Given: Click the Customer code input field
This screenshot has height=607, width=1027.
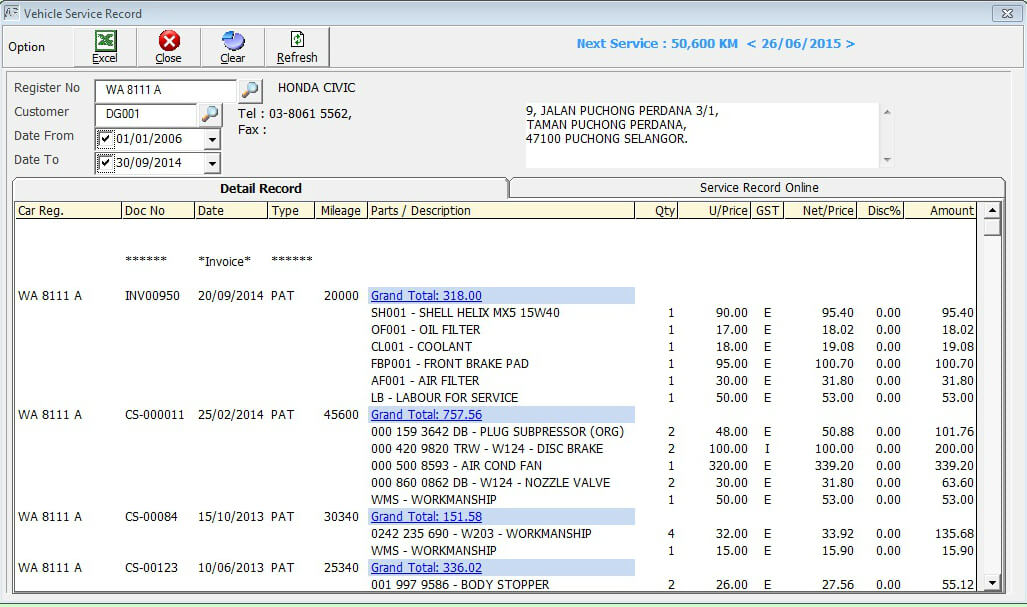Looking at the screenshot, I should [x=146, y=114].
